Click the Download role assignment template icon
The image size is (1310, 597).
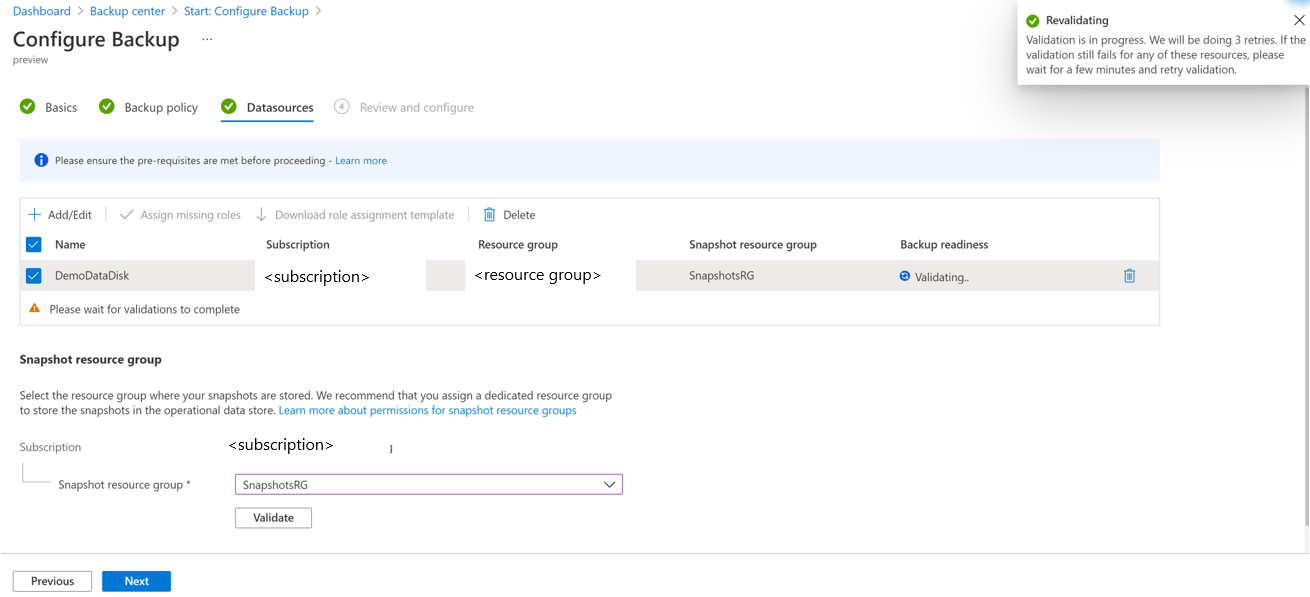pyautogui.click(x=262, y=215)
